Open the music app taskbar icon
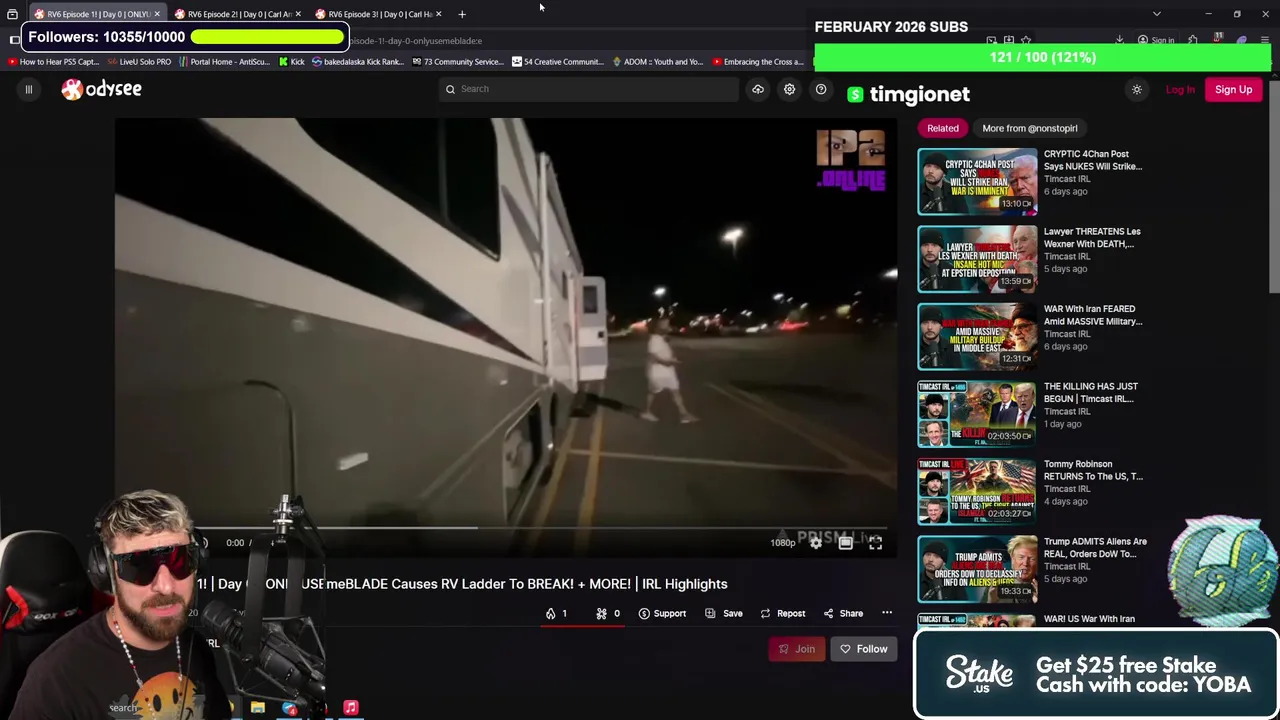 click(x=351, y=708)
